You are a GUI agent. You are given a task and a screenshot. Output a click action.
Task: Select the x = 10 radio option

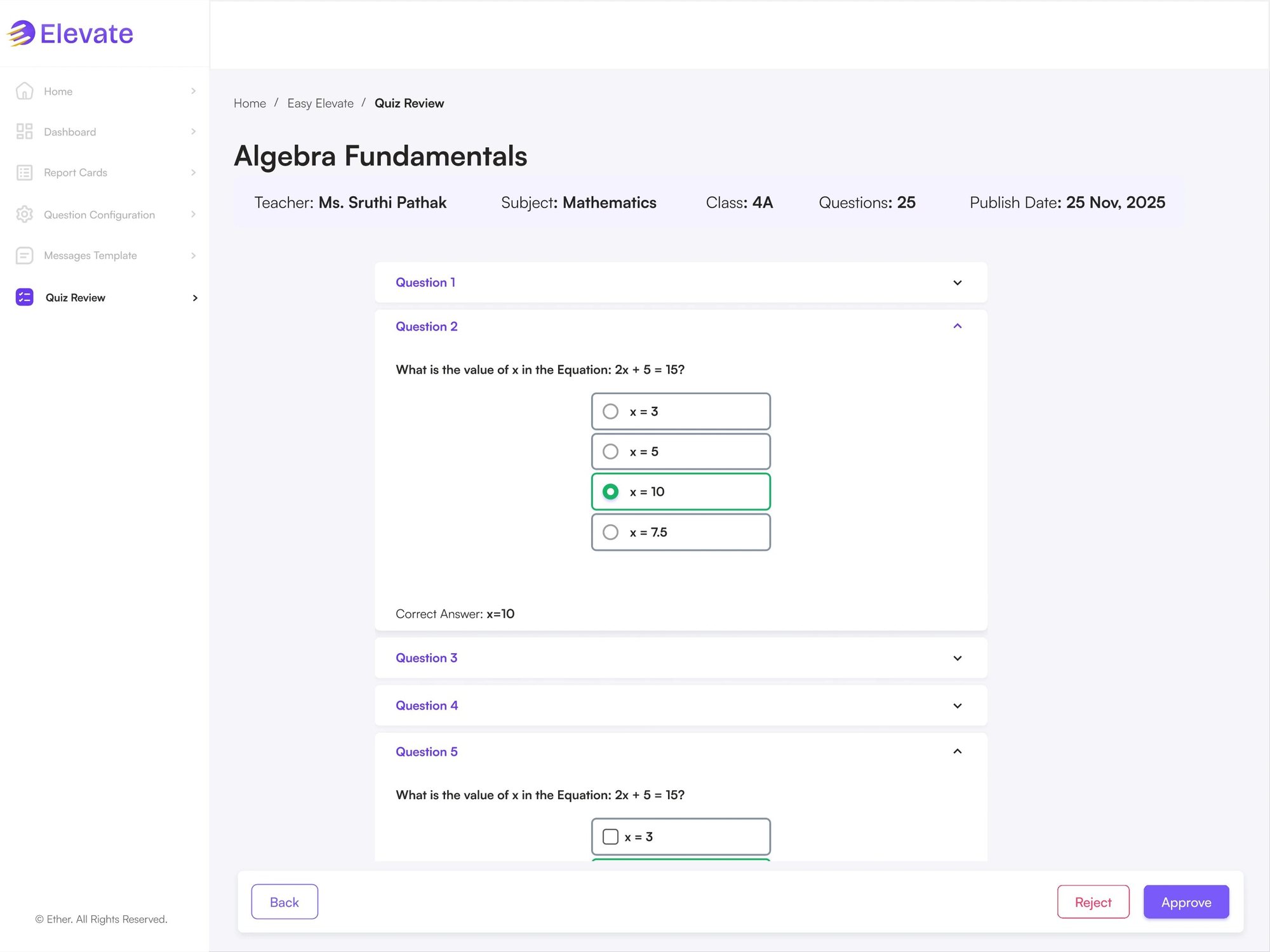tap(610, 491)
